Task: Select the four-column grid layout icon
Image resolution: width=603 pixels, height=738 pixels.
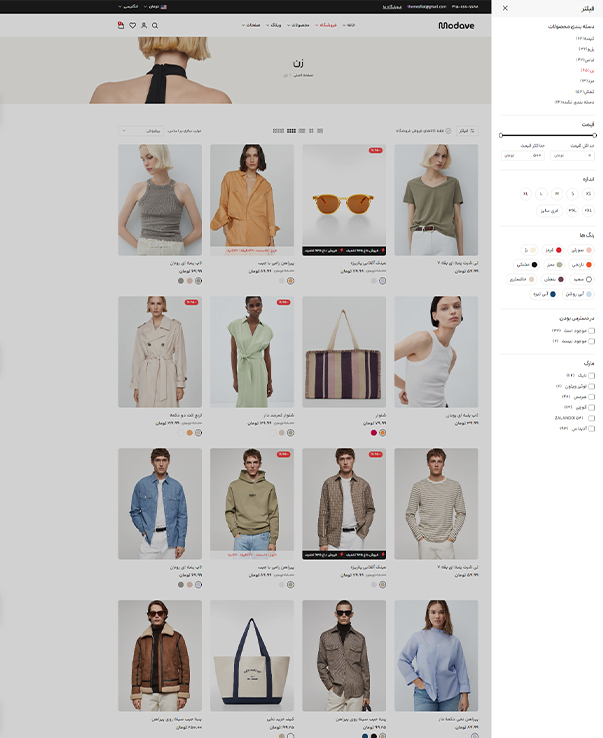Action: [291, 131]
